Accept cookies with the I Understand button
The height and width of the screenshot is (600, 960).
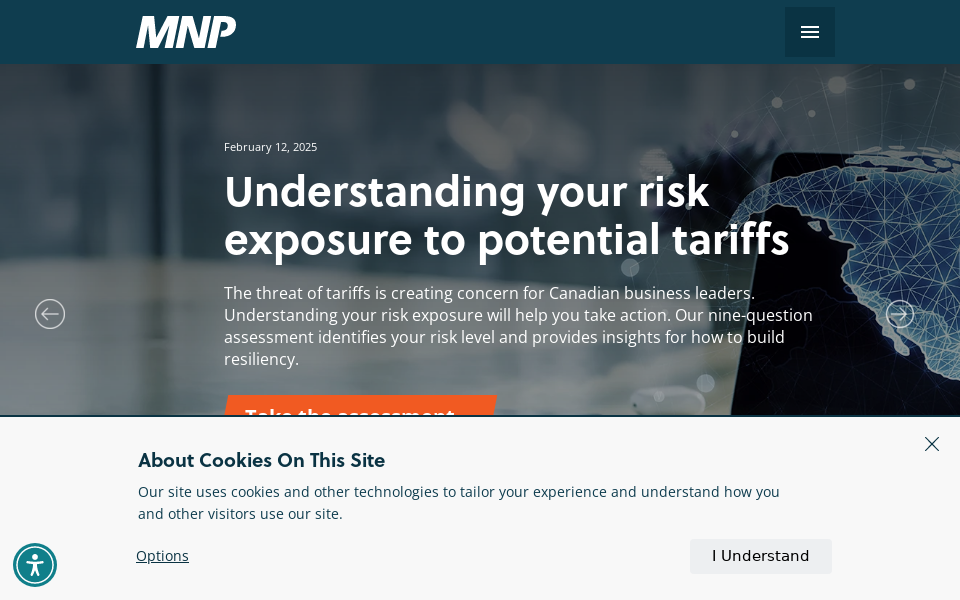coord(760,556)
